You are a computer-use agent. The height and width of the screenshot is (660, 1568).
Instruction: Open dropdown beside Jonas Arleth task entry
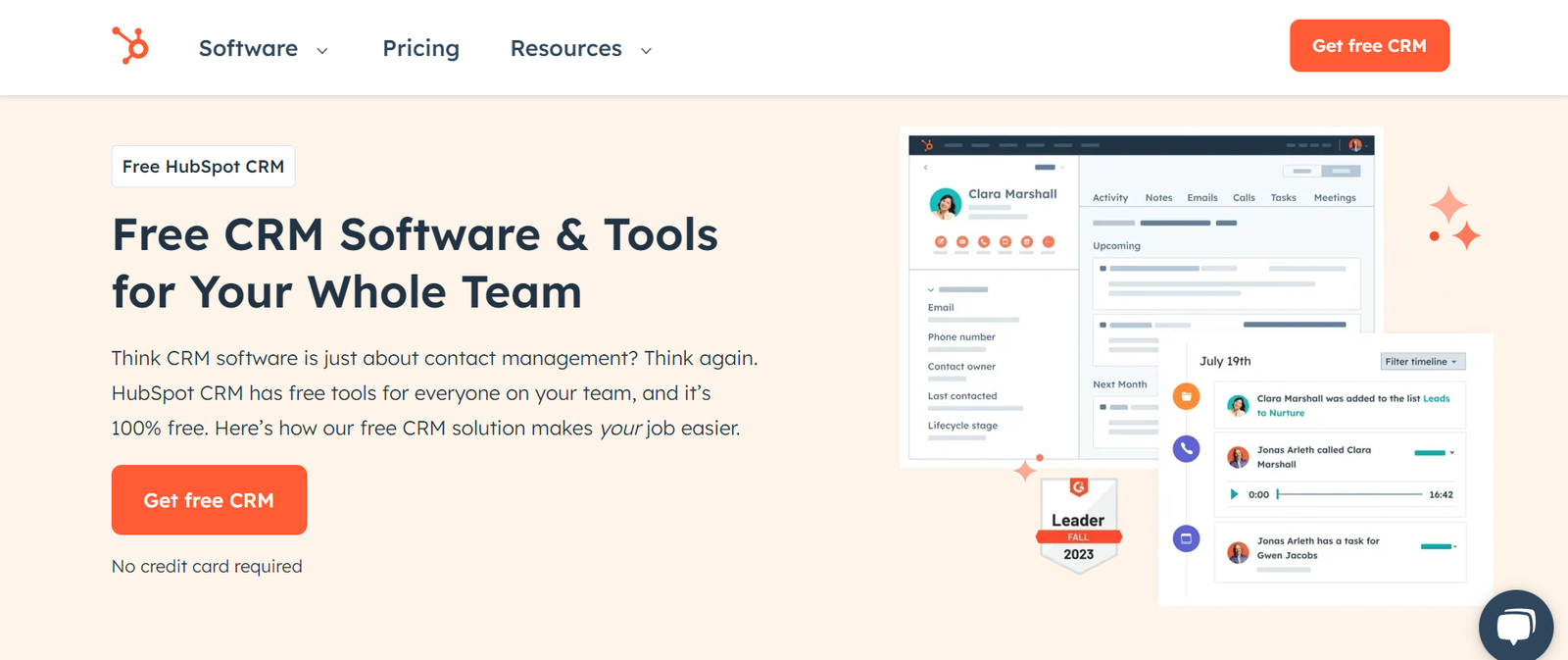coord(1454,546)
